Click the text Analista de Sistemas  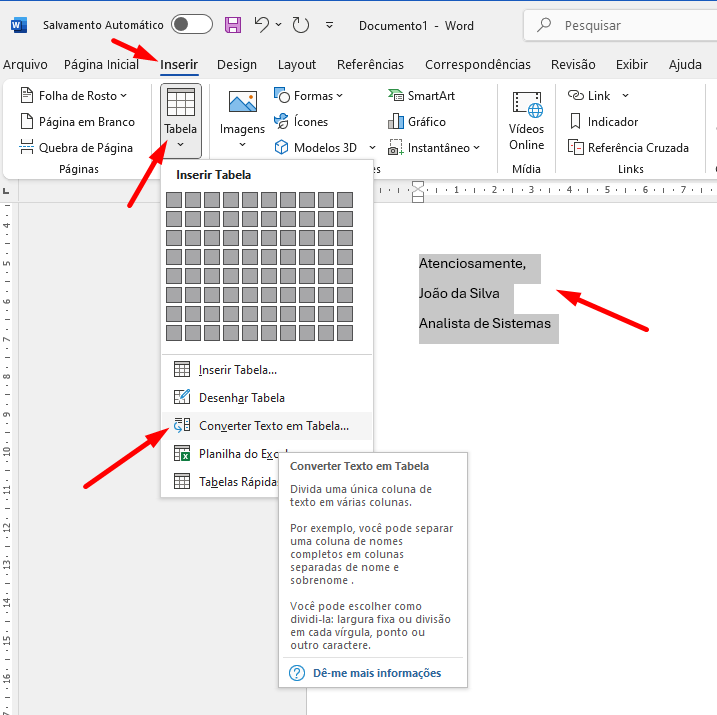[485, 323]
